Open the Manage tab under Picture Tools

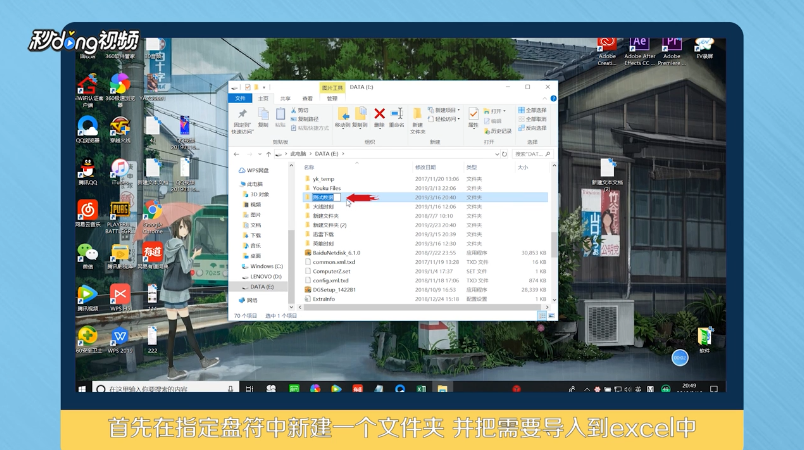(332, 98)
